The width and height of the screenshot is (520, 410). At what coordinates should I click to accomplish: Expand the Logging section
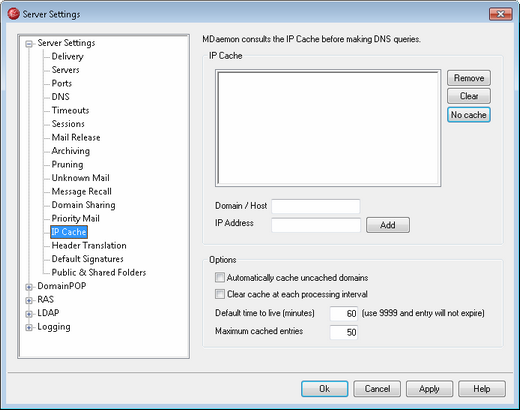click(x=29, y=327)
